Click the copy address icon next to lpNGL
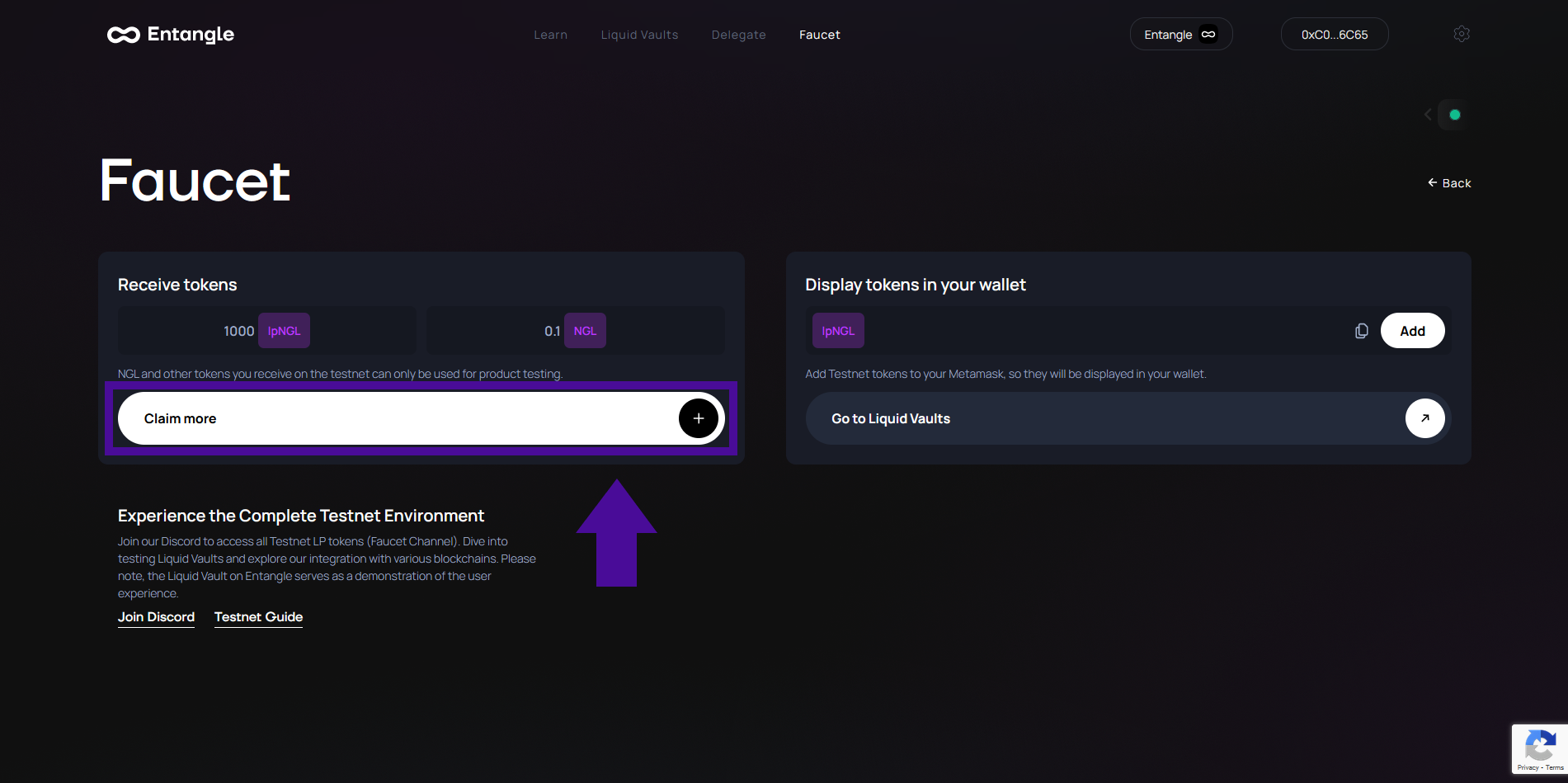 point(1361,331)
